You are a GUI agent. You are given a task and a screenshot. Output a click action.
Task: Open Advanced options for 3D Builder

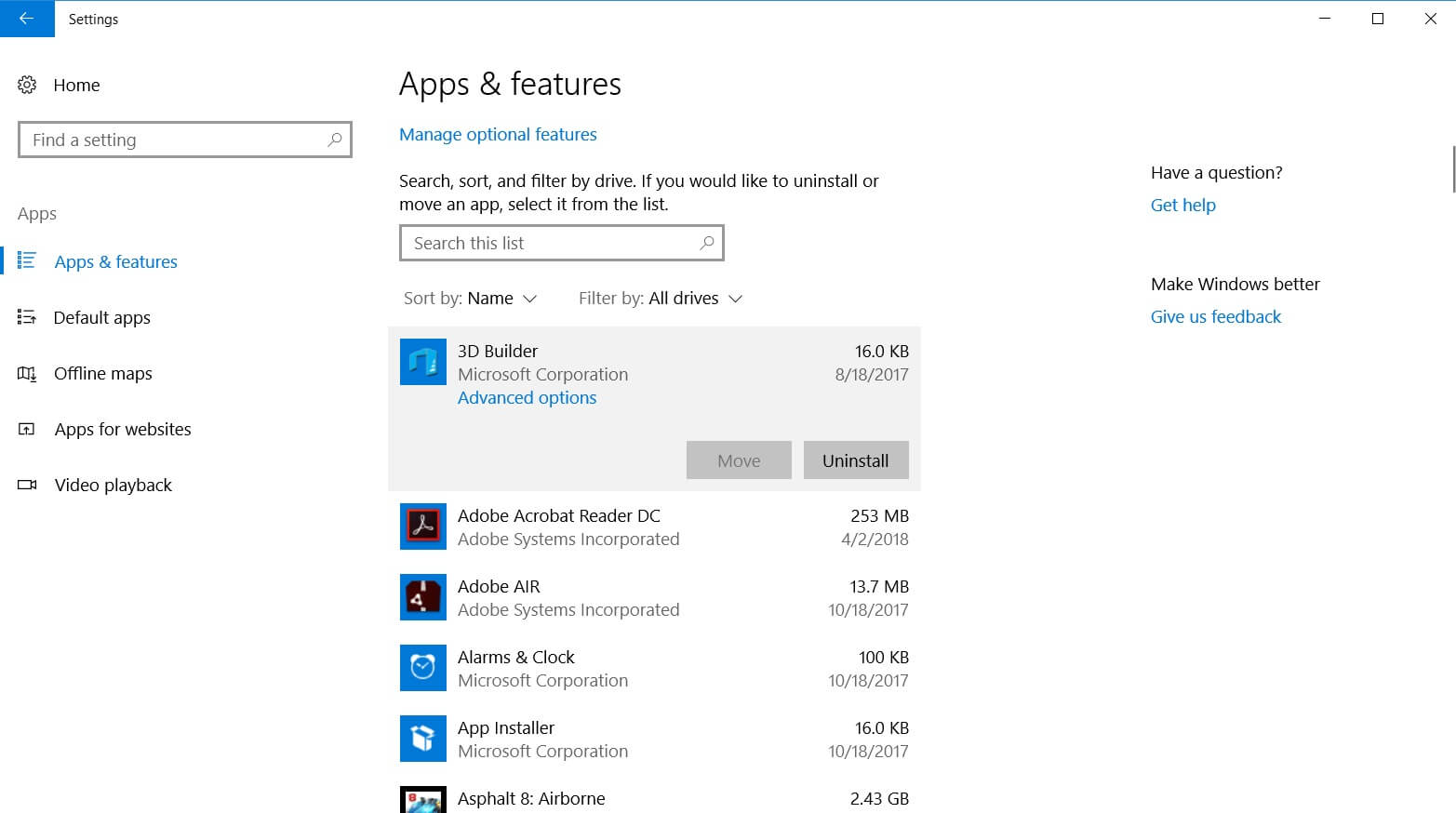point(527,397)
